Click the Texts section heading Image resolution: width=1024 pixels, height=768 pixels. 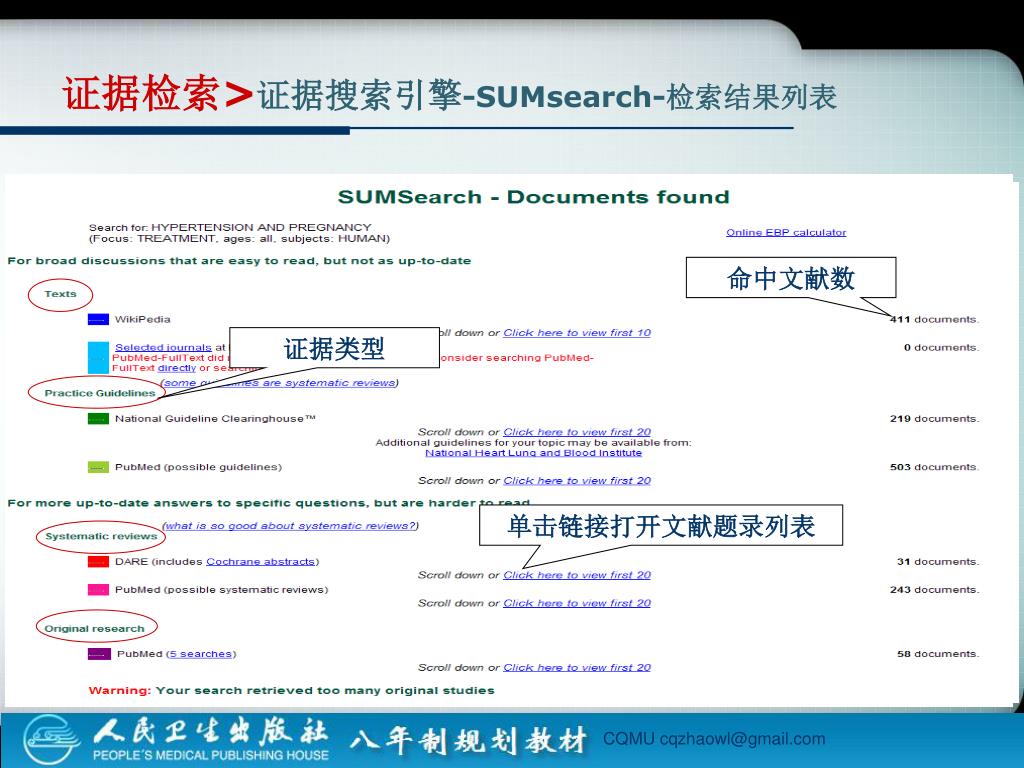(x=60, y=294)
